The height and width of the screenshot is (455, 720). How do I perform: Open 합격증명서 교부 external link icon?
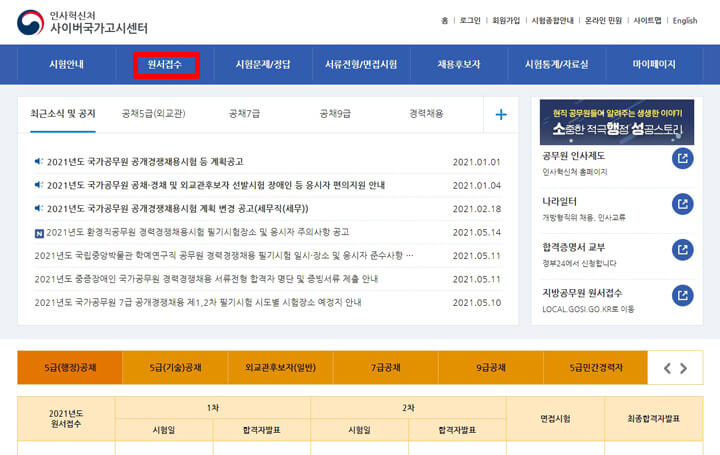pos(683,250)
